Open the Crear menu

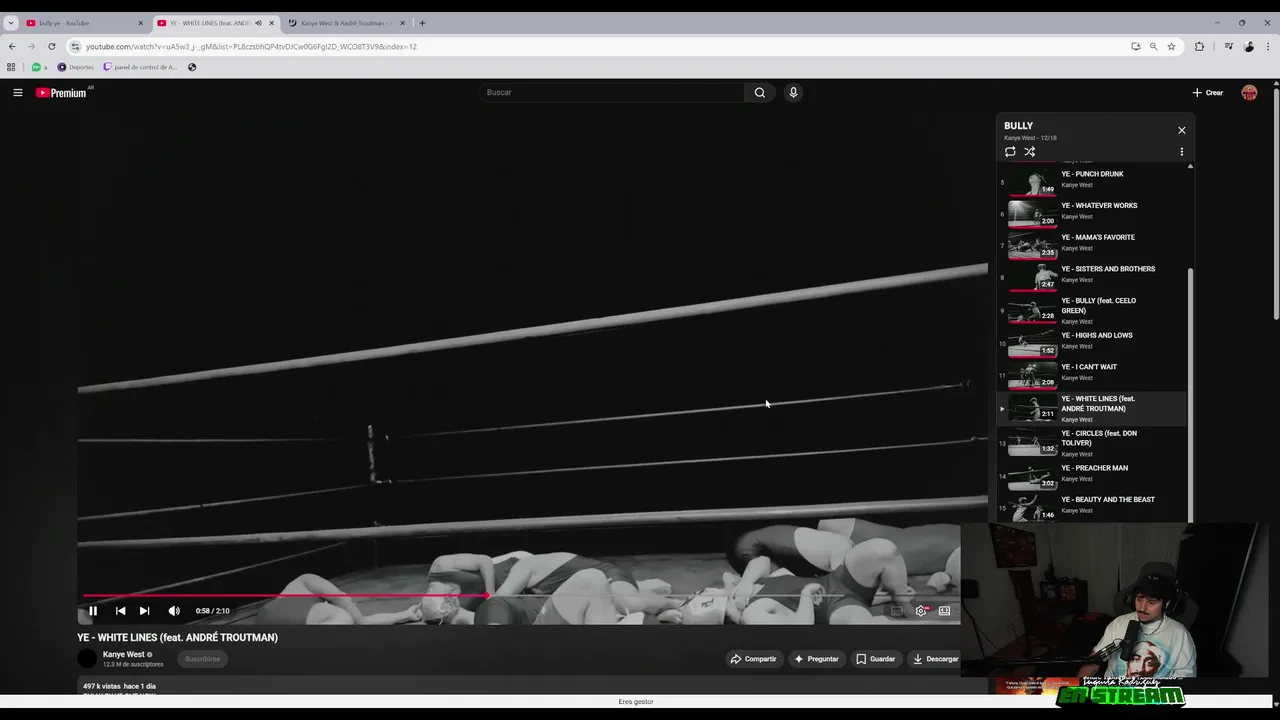coord(1208,92)
